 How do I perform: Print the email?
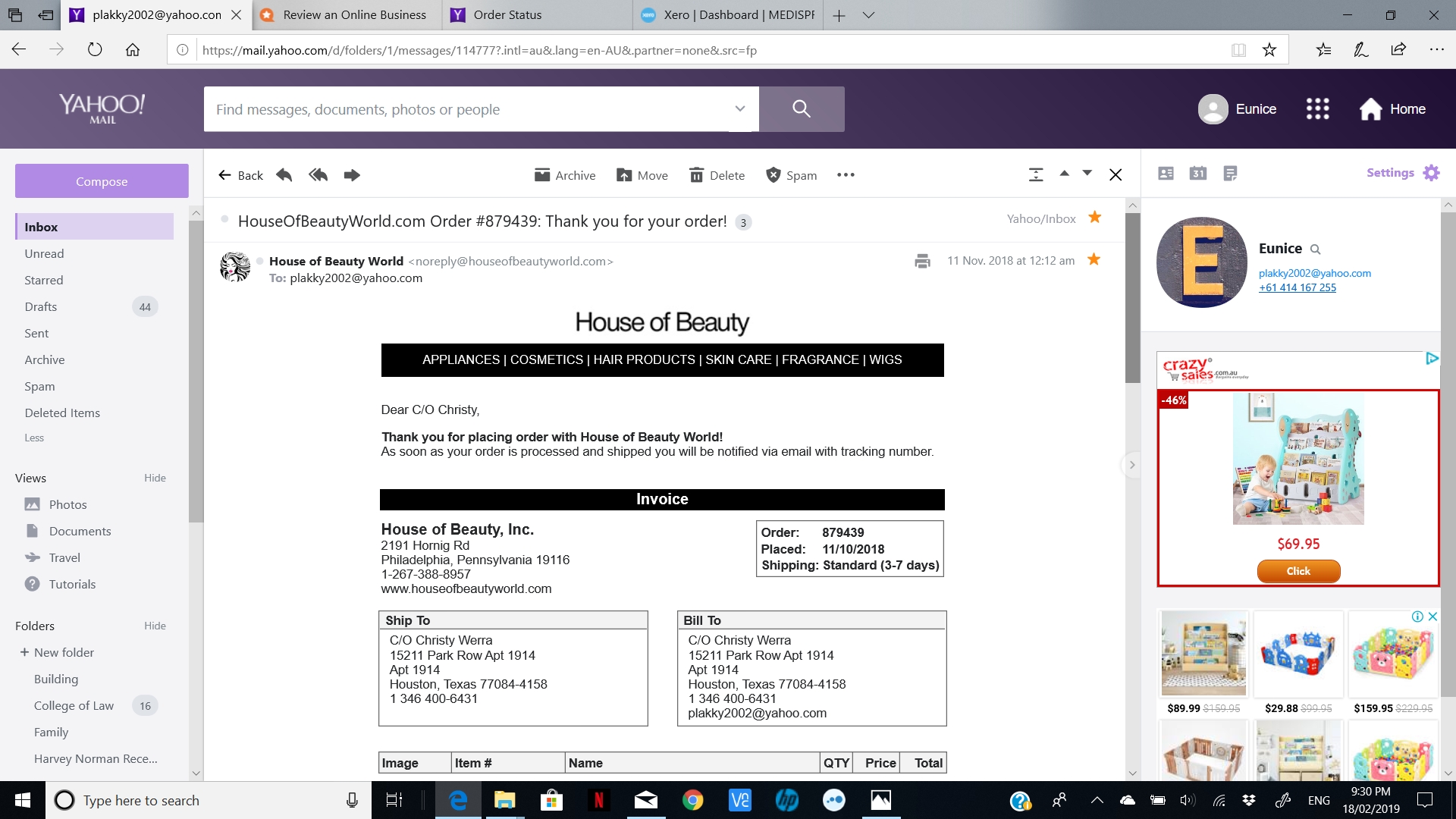[921, 260]
